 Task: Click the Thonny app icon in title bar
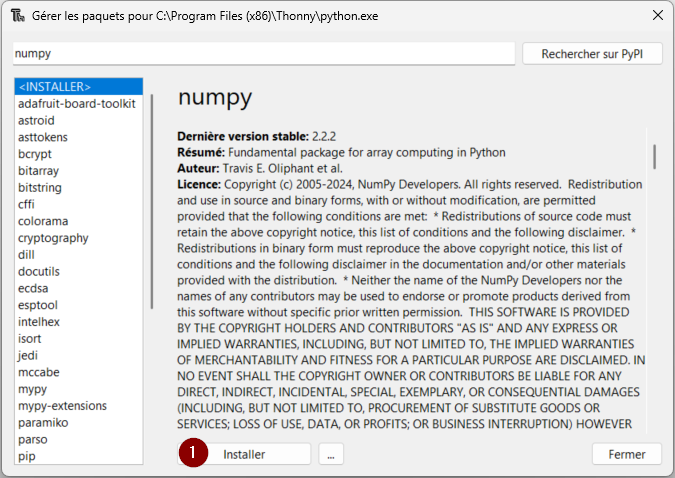[x=18, y=16]
